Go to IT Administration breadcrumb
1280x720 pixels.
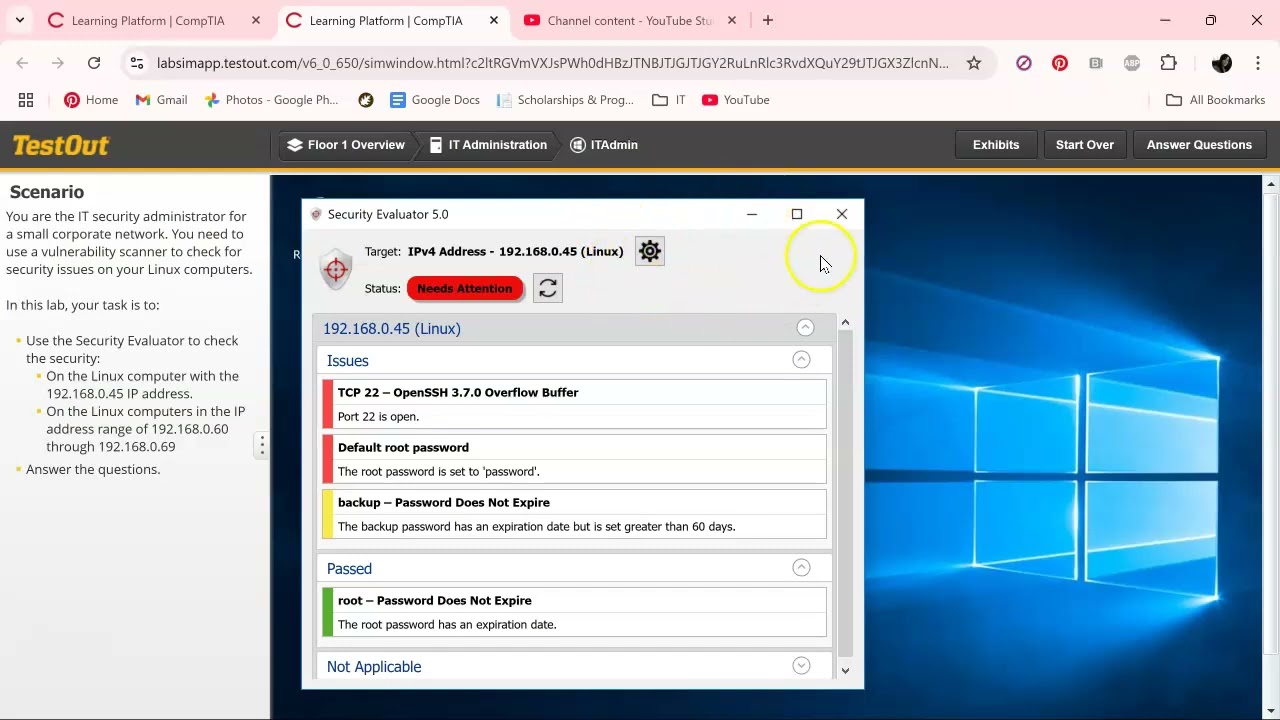point(488,145)
